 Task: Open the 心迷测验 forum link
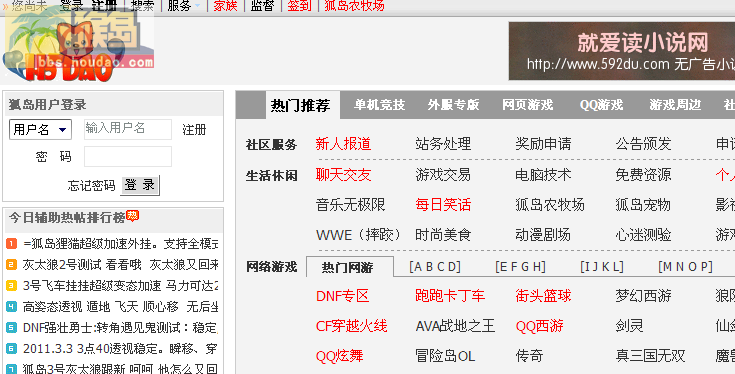point(644,235)
